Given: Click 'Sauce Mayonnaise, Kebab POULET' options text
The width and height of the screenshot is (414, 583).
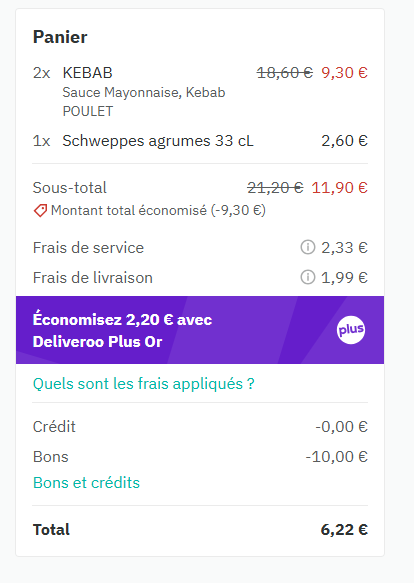Looking at the screenshot, I should (x=144, y=102).
